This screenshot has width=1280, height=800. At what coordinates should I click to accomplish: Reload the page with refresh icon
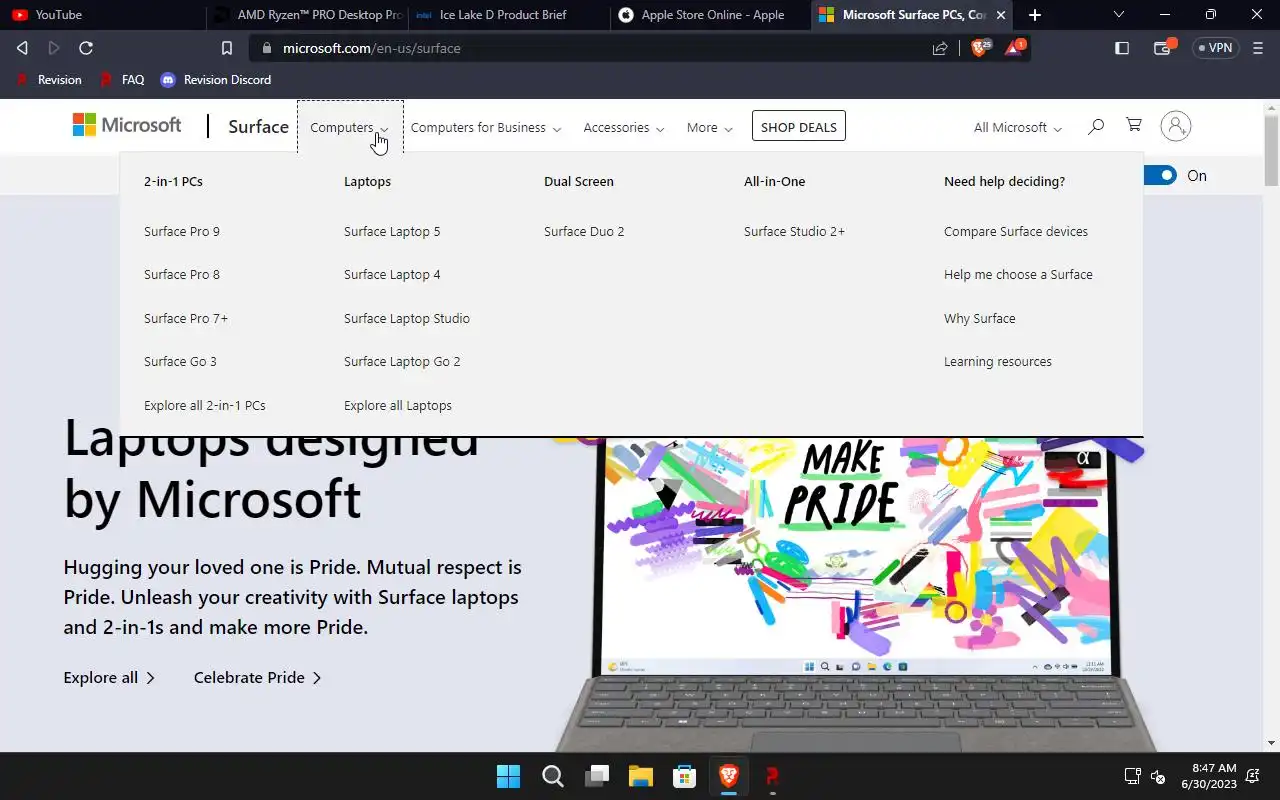click(x=86, y=48)
